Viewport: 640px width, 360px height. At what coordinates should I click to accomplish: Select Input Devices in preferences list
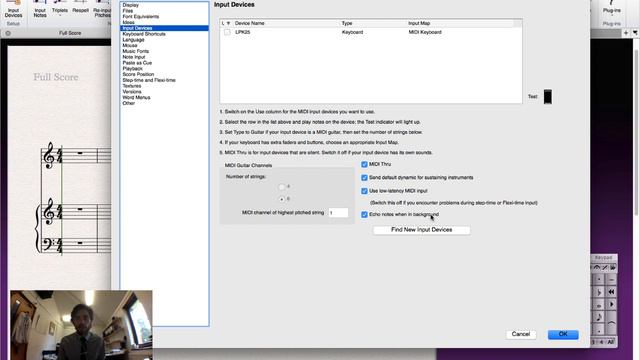coord(164,28)
